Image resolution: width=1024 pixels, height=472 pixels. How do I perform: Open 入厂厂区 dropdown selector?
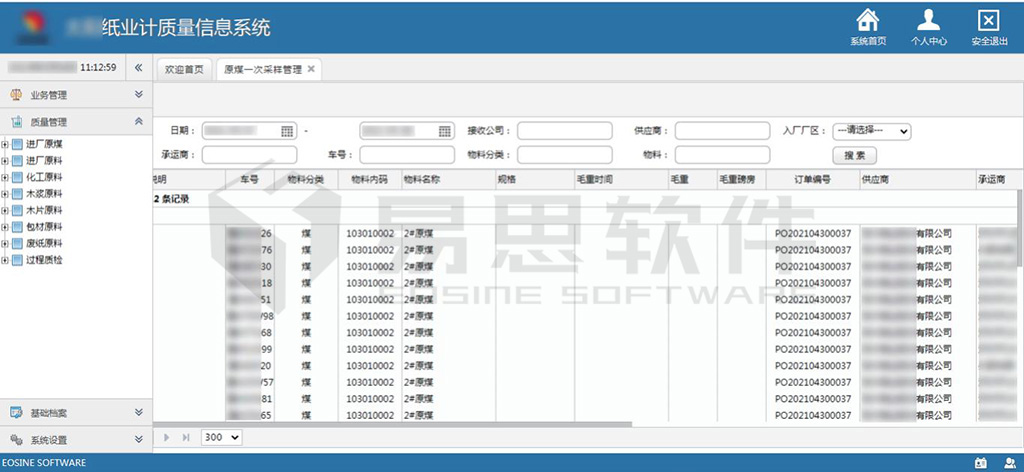(x=870, y=131)
